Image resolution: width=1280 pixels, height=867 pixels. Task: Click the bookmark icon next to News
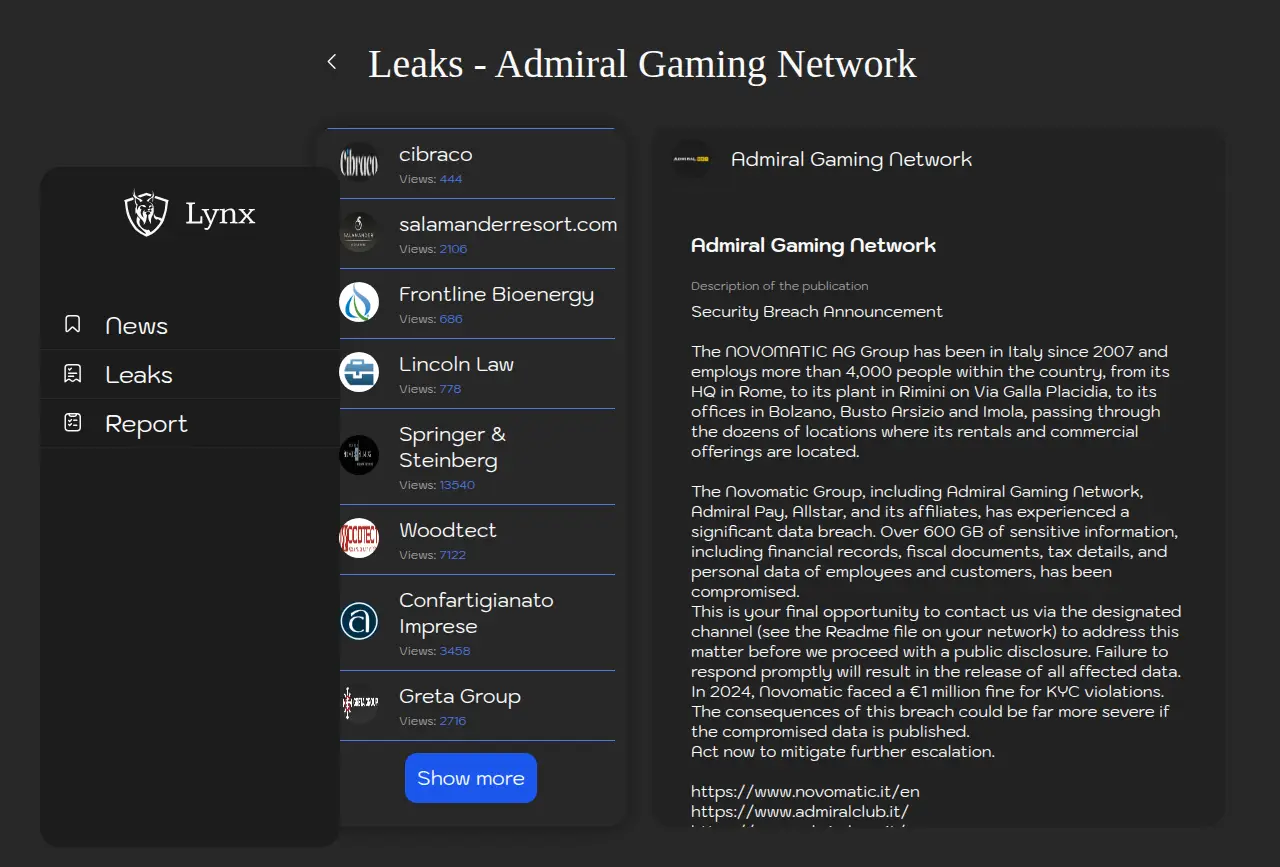[x=72, y=324]
